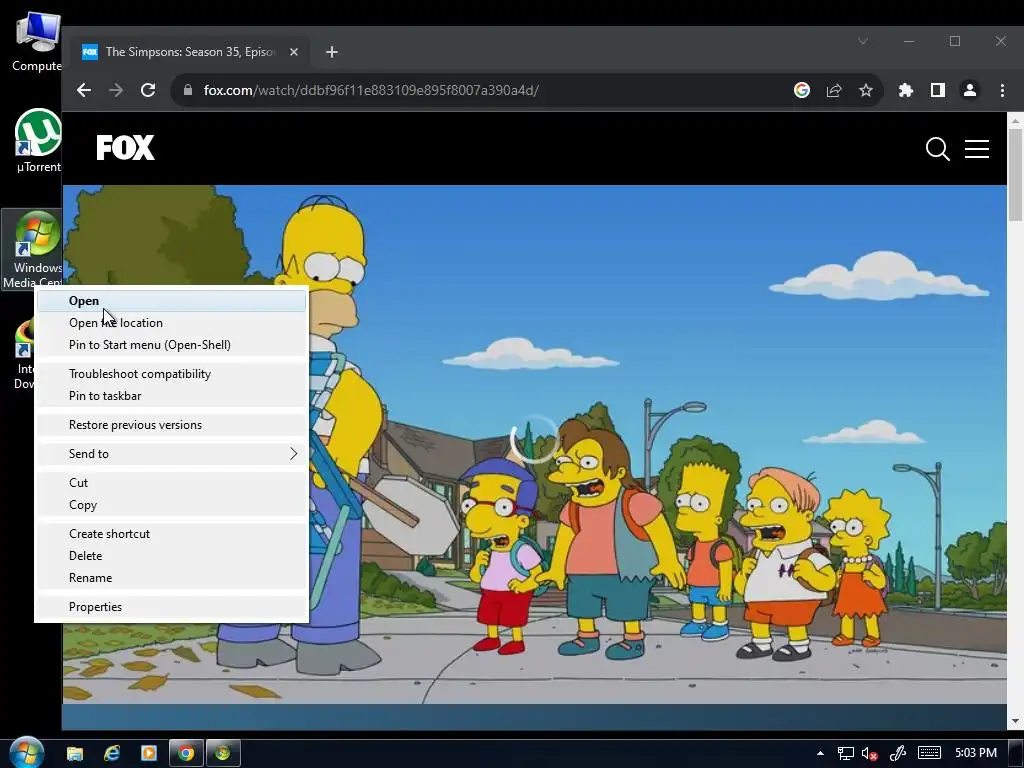Screen dimensions: 1024x768
Task: Open the FOX site search magnifier
Action: (937, 149)
